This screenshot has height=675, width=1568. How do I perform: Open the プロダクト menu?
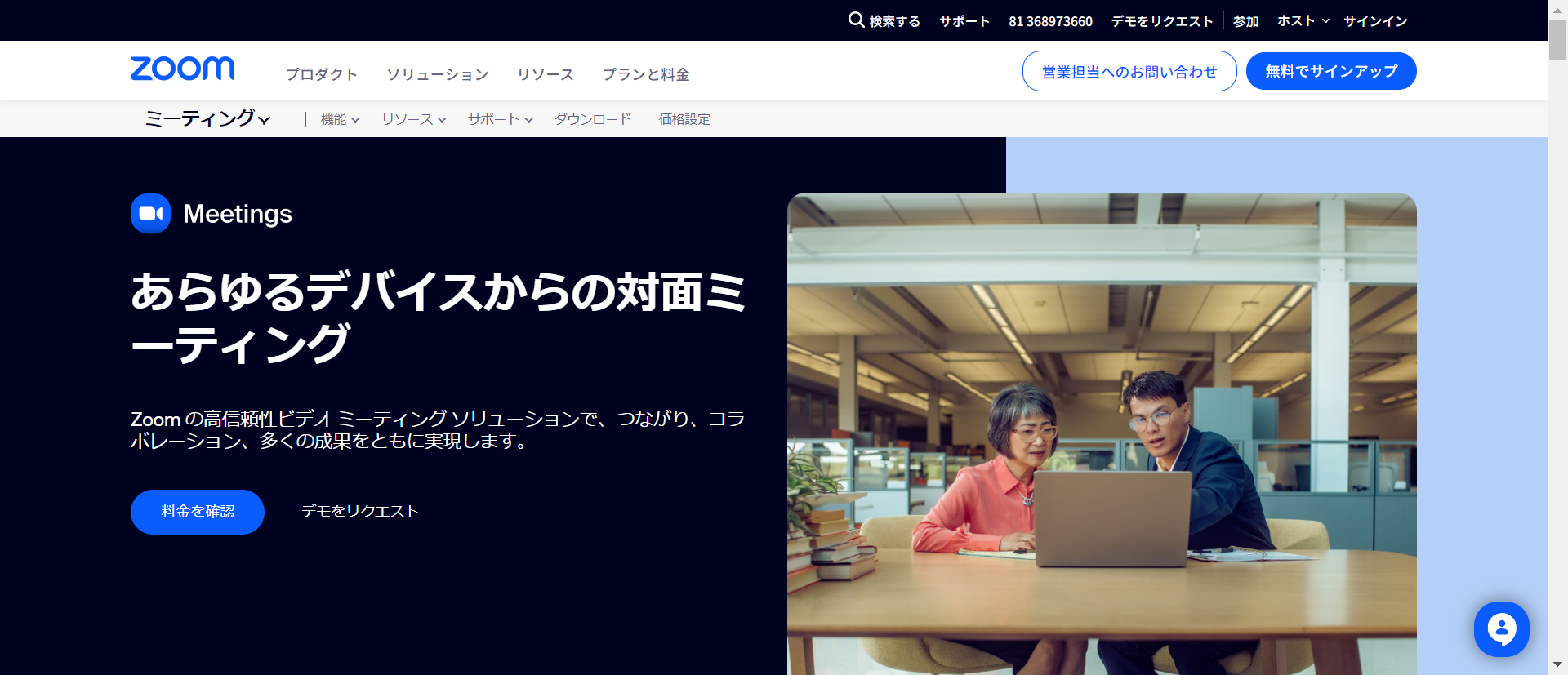point(322,74)
